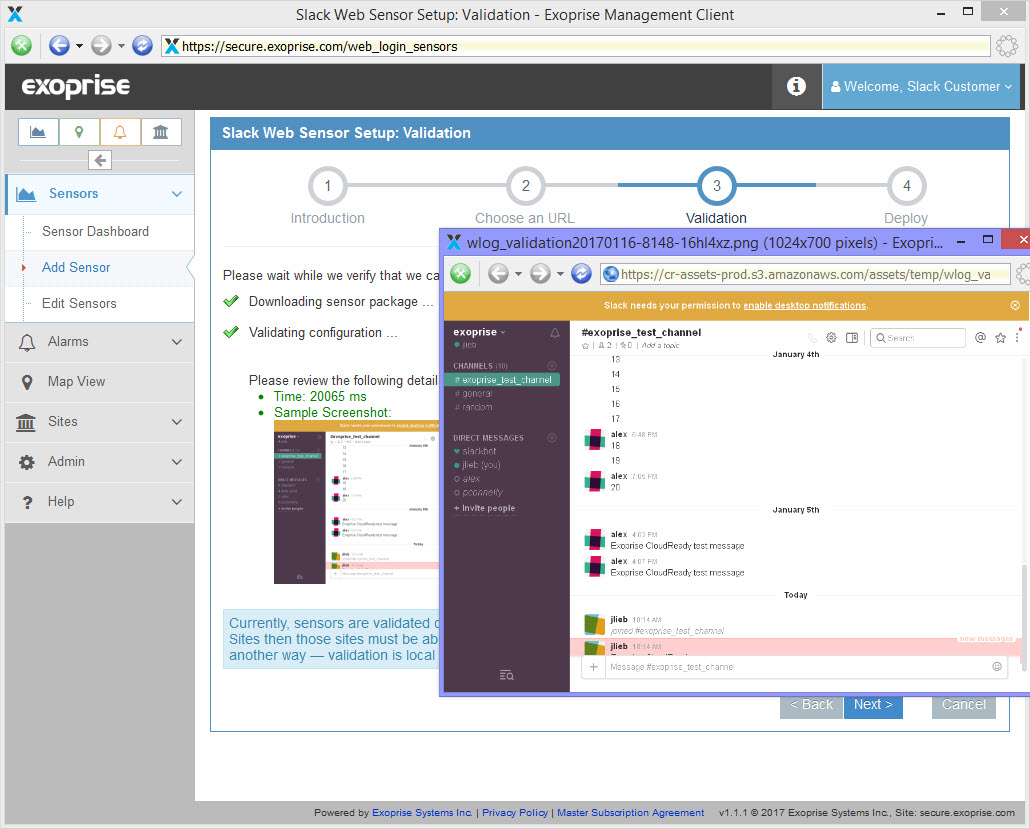Open the Privacy Policy link

[x=515, y=813]
